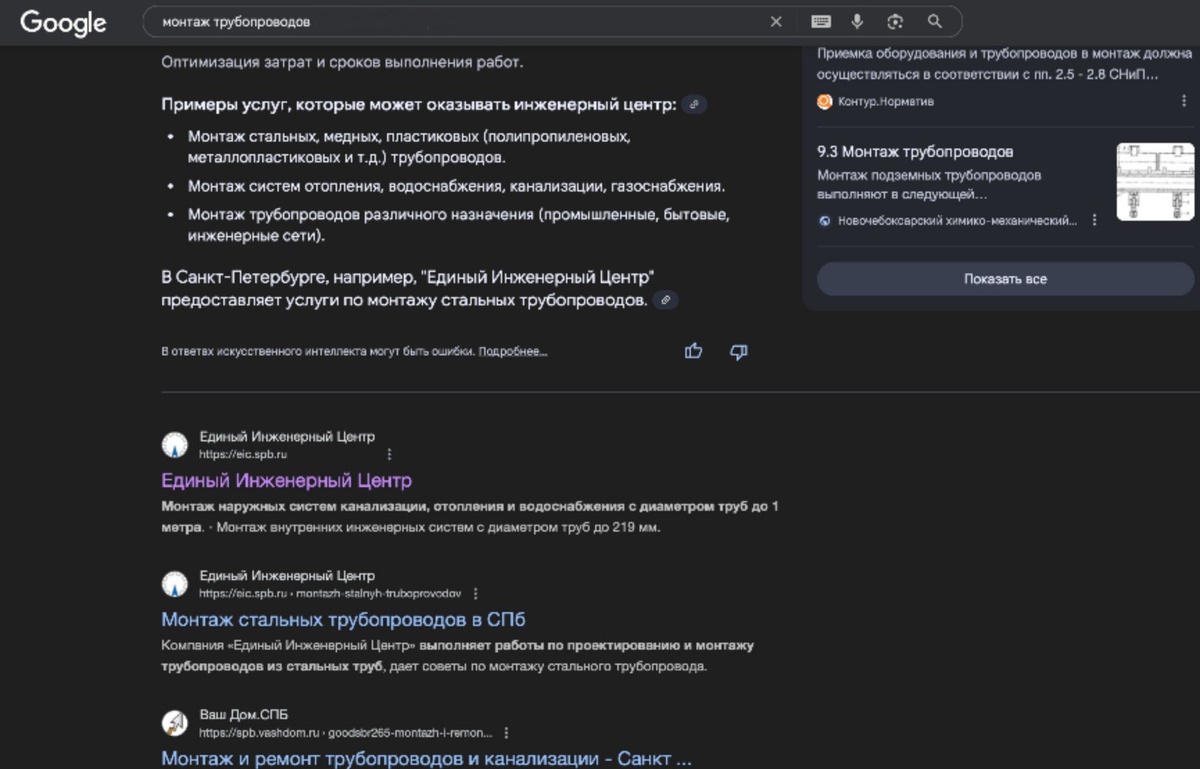1200x769 pixels.
Task: Click the magnifying glass search icon
Action: (x=935, y=21)
